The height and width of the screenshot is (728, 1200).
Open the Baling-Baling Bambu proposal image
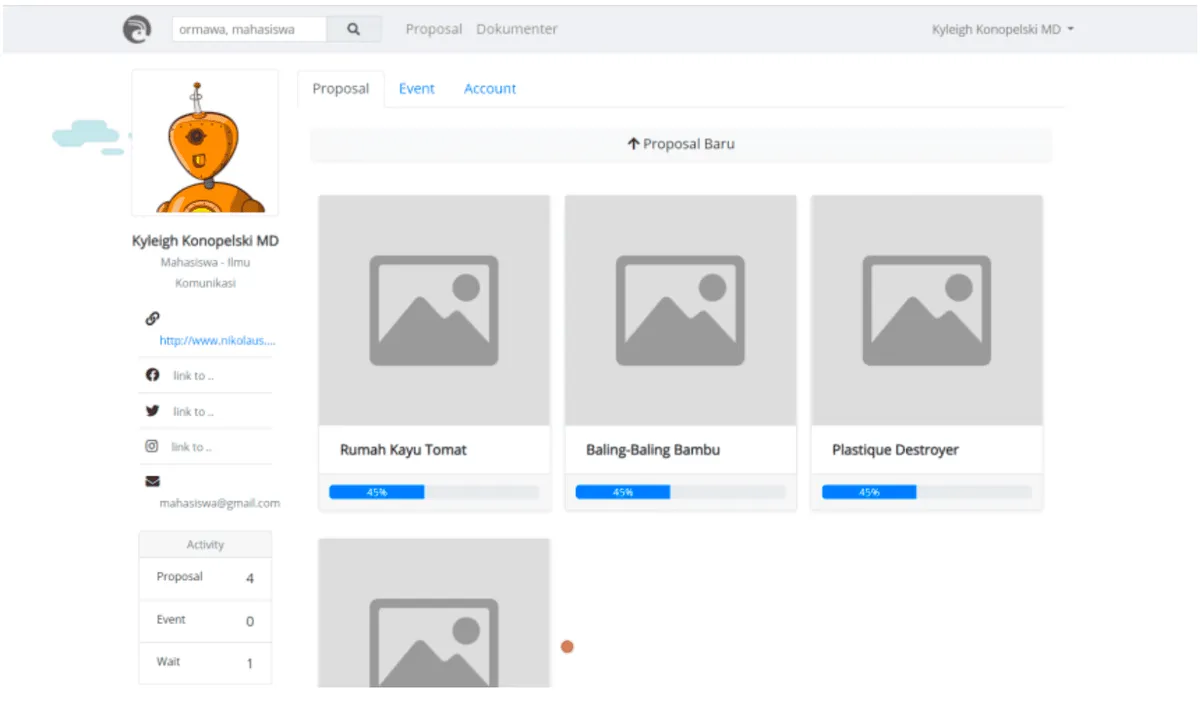pos(680,310)
